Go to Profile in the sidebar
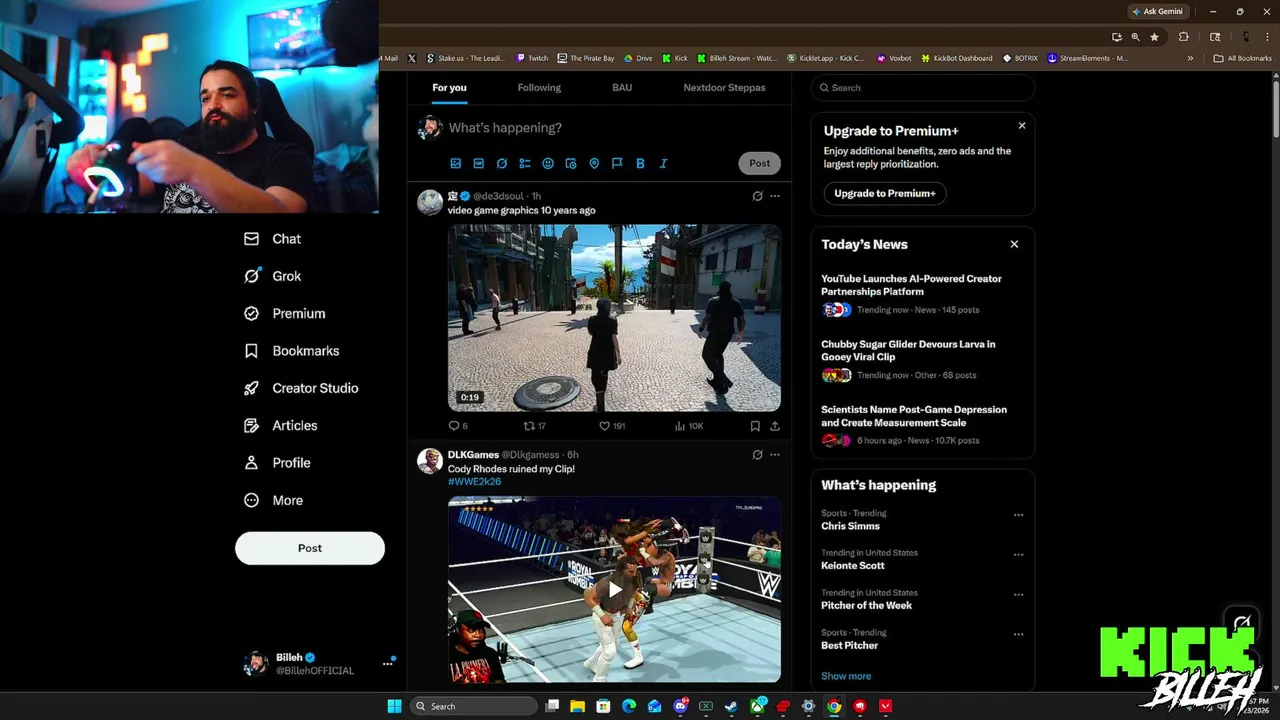 [x=278, y=463]
